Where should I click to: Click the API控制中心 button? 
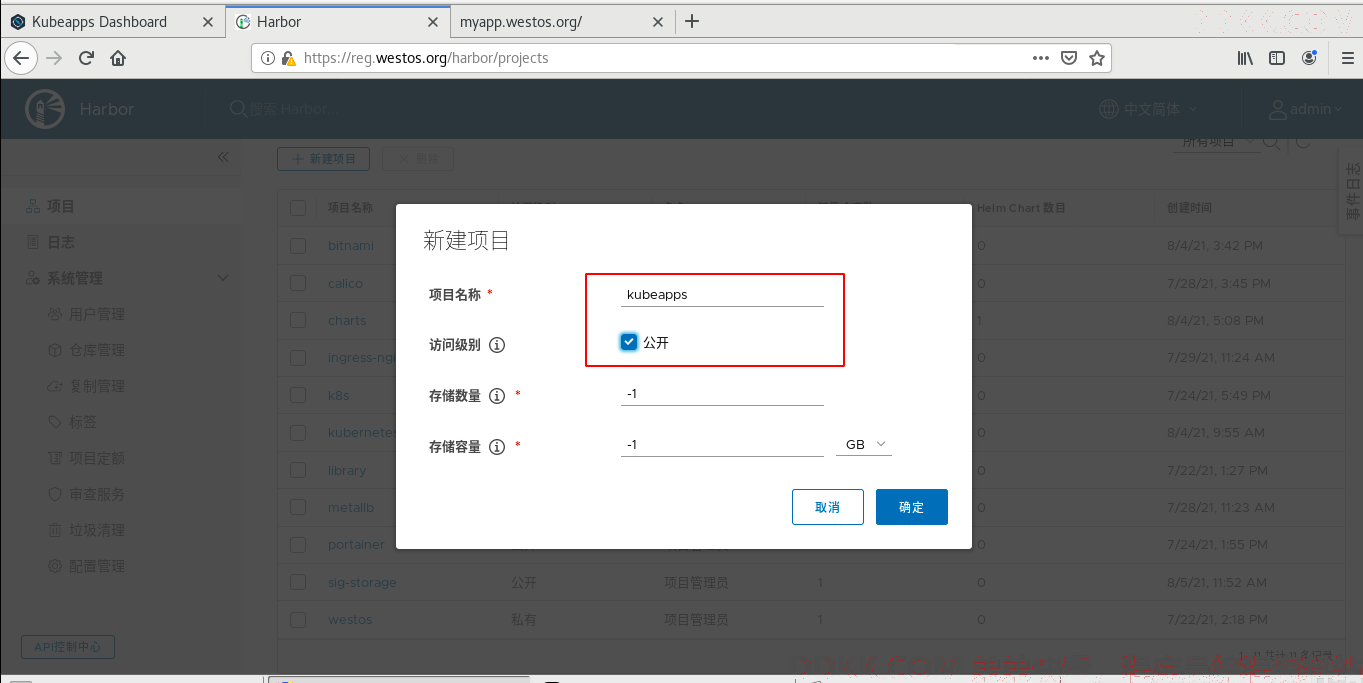point(68,647)
